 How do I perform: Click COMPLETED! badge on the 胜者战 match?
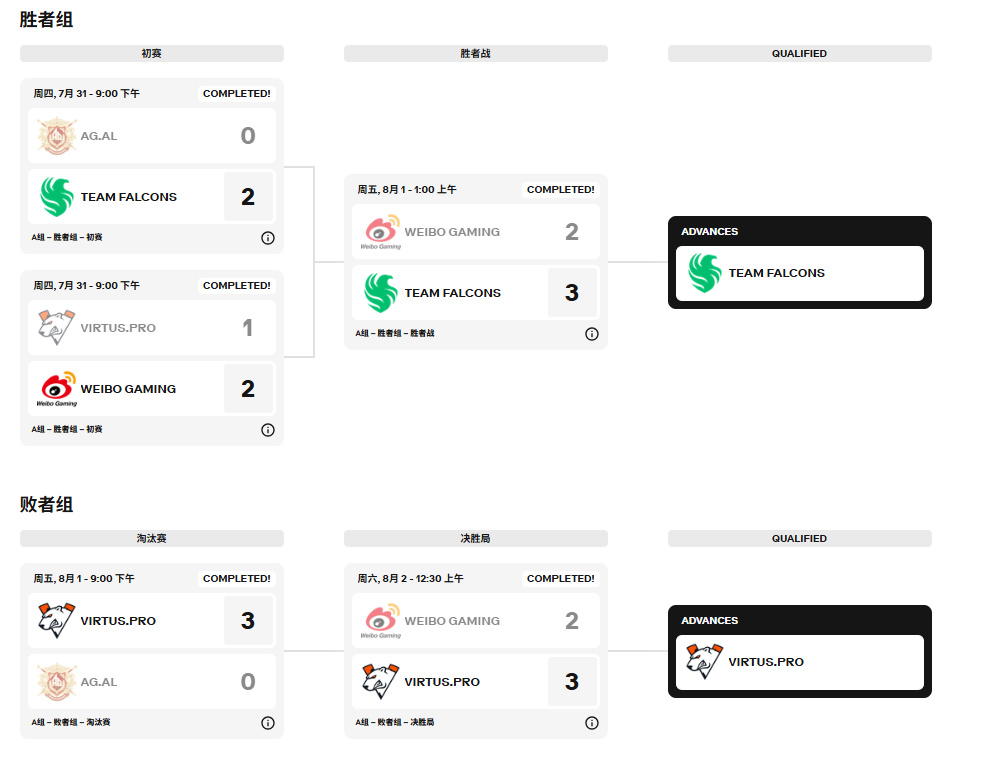[560, 190]
